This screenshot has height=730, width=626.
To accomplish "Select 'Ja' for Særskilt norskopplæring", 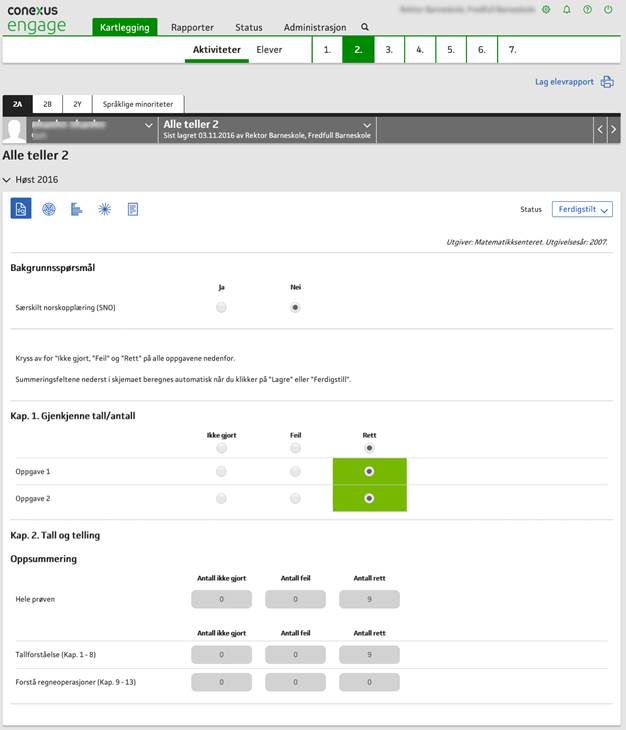I will (221, 308).
